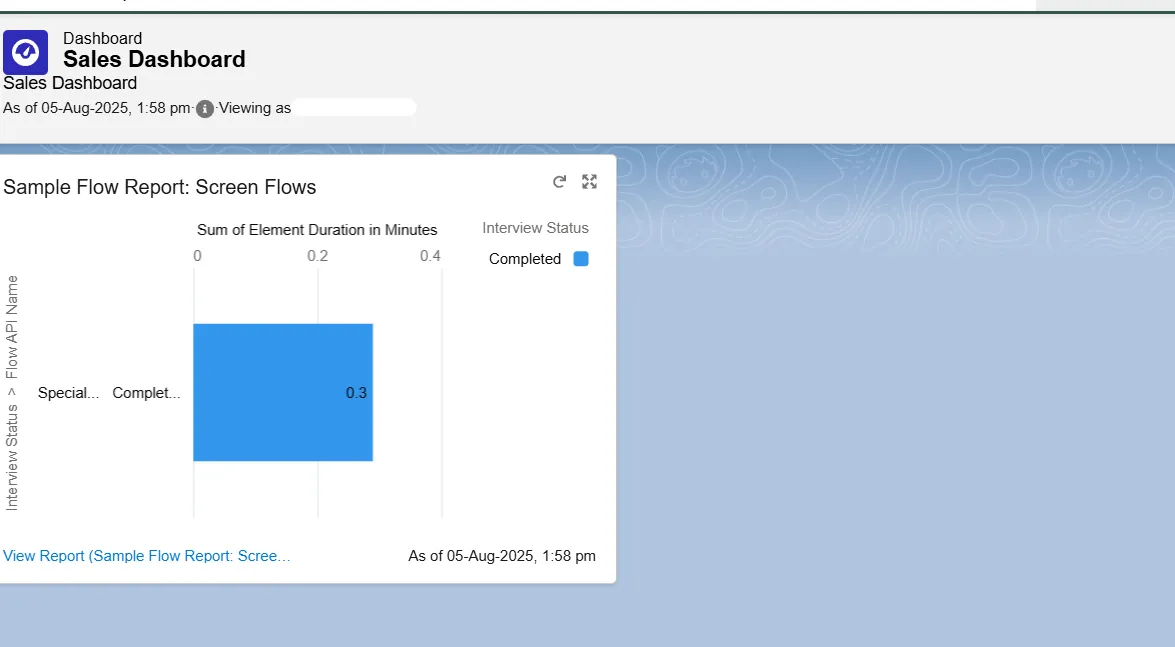Viewport: 1175px width, 647px height.
Task: Click the 'Interview Status' legend heading
Action: tap(535, 228)
